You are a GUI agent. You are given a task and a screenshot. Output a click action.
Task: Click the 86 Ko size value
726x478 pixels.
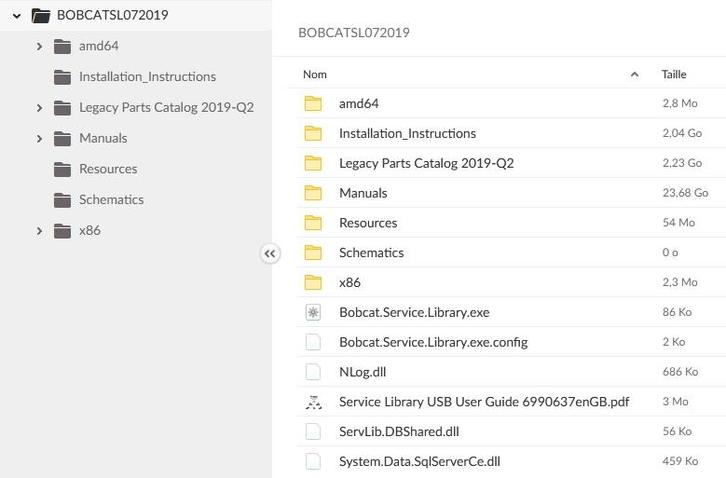tap(677, 312)
